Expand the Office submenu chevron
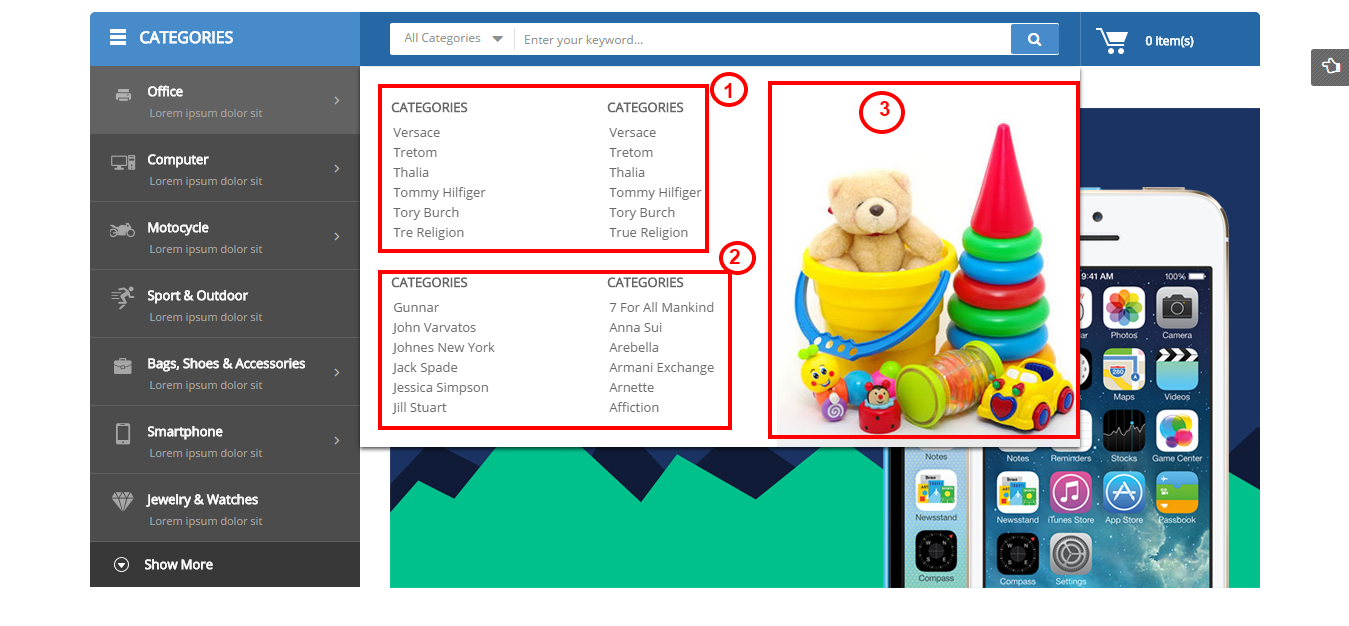Screen dimensions: 1349x626 (x=337, y=100)
